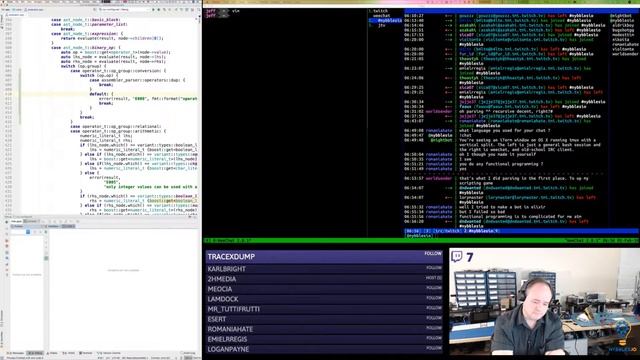This screenshot has width=640, height=360.
Task: Click the Run icon in IDE toolbar
Action: pyautogui.click(x=154, y=9)
